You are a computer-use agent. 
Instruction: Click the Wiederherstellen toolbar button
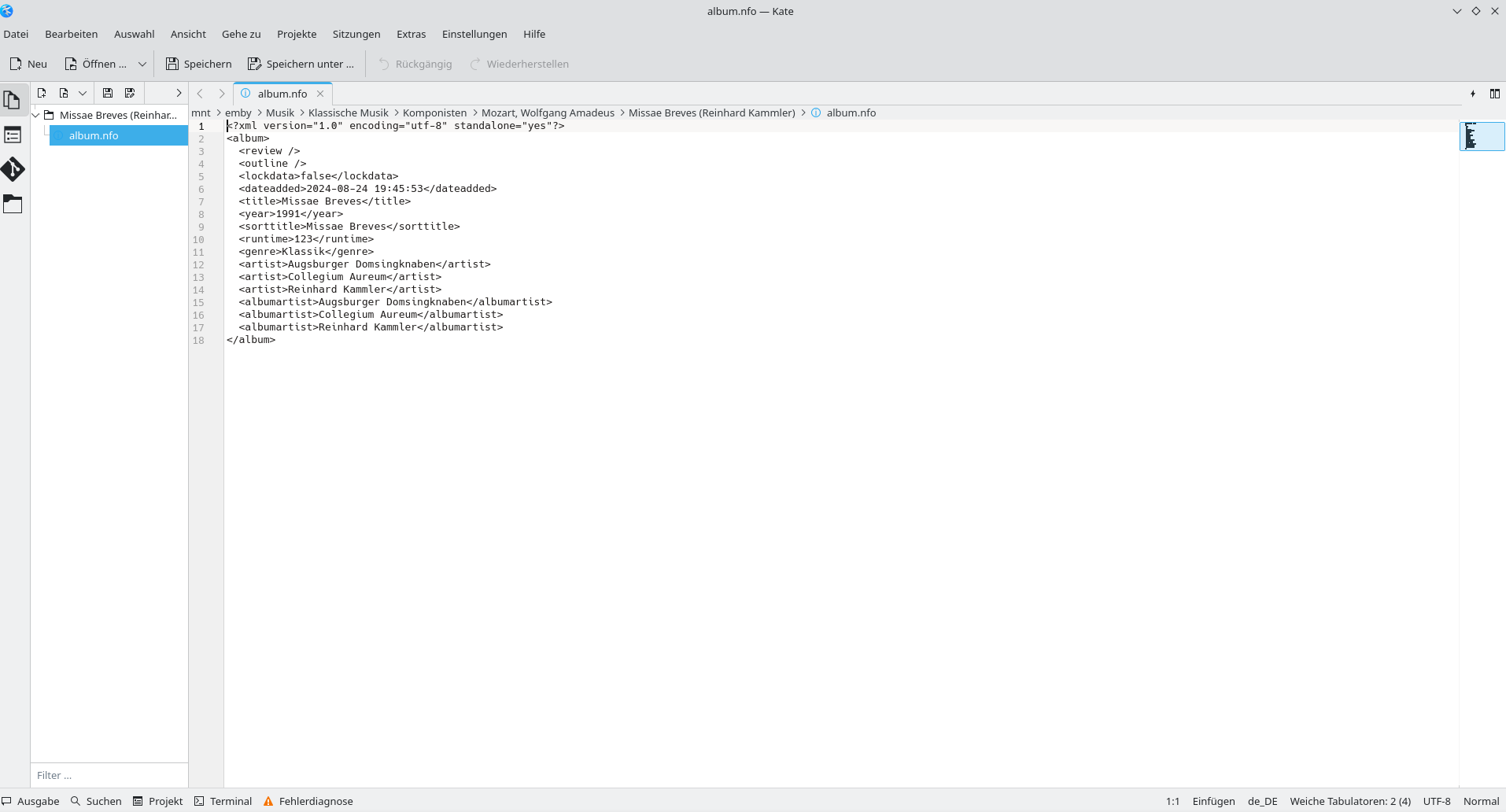(x=519, y=64)
